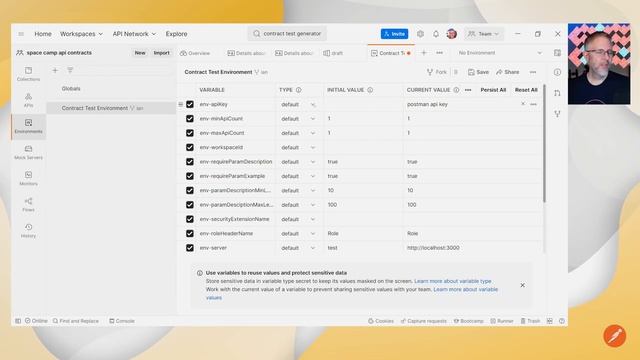Viewport: 640px width, 360px height.
Task: Open the Collections sidebar icon
Action: coord(28,74)
